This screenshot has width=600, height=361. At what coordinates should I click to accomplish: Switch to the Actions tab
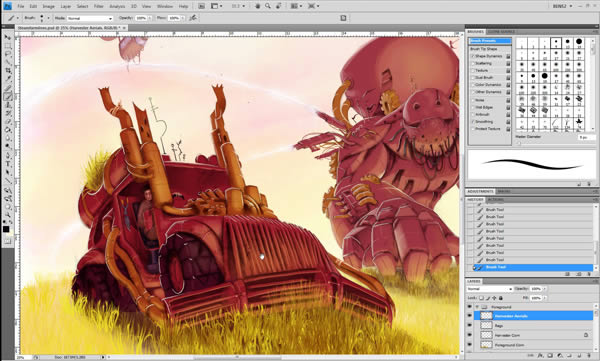pos(495,200)
